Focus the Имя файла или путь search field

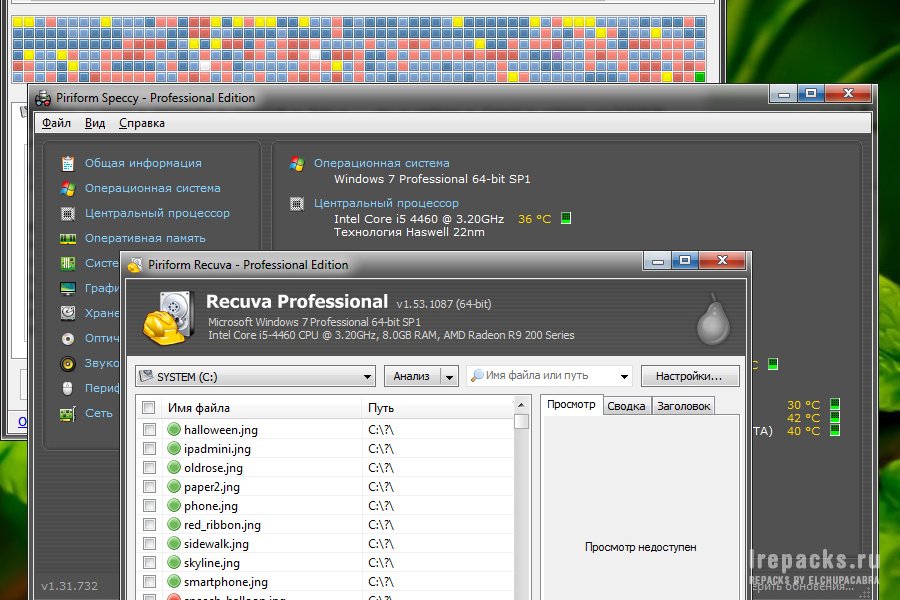click(x=549, y=376)
